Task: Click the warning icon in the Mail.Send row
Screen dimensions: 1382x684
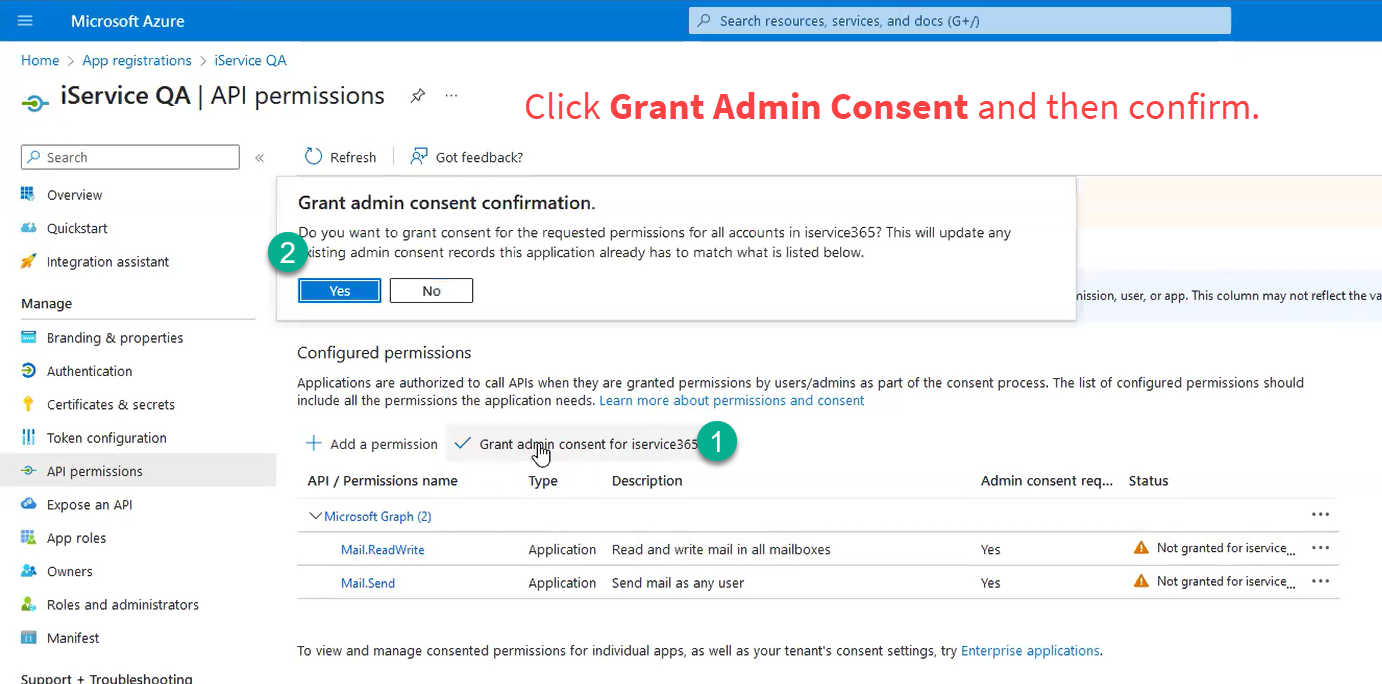Action: (1141, 581)
